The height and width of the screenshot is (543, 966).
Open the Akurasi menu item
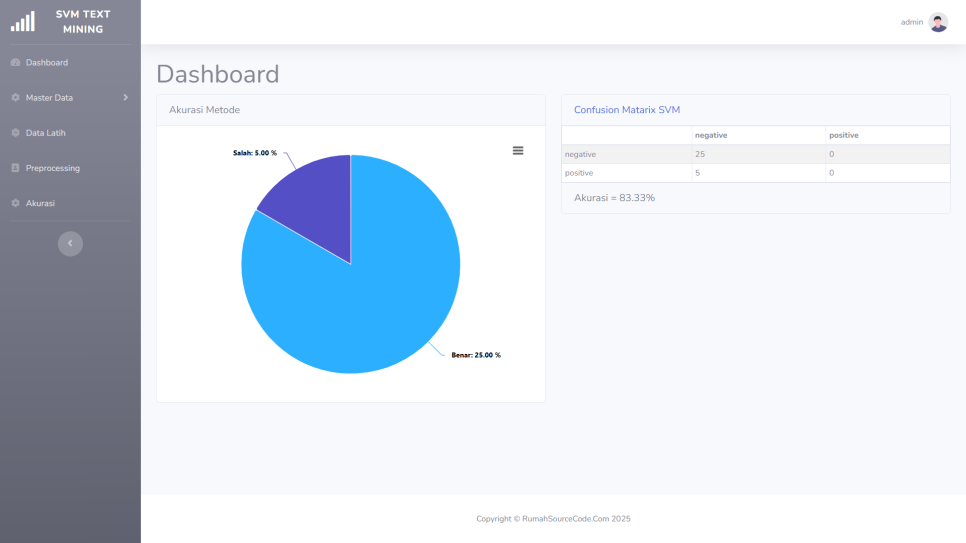(40, 203)
